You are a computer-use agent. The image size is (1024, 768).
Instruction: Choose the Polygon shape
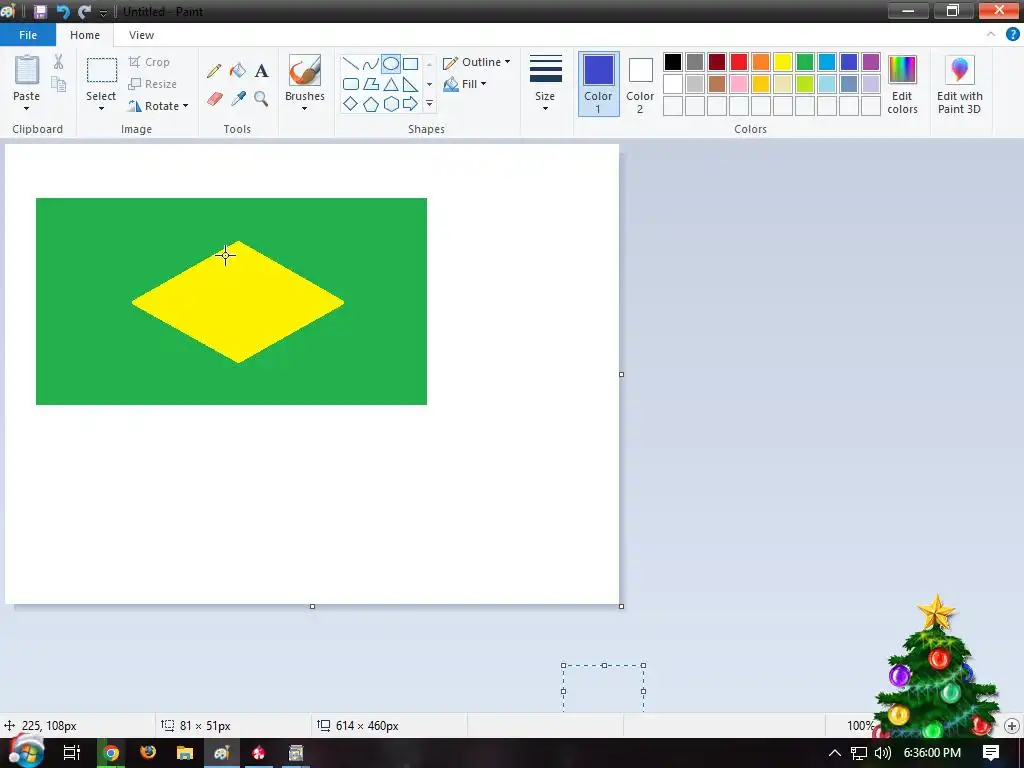pos(370,84)
